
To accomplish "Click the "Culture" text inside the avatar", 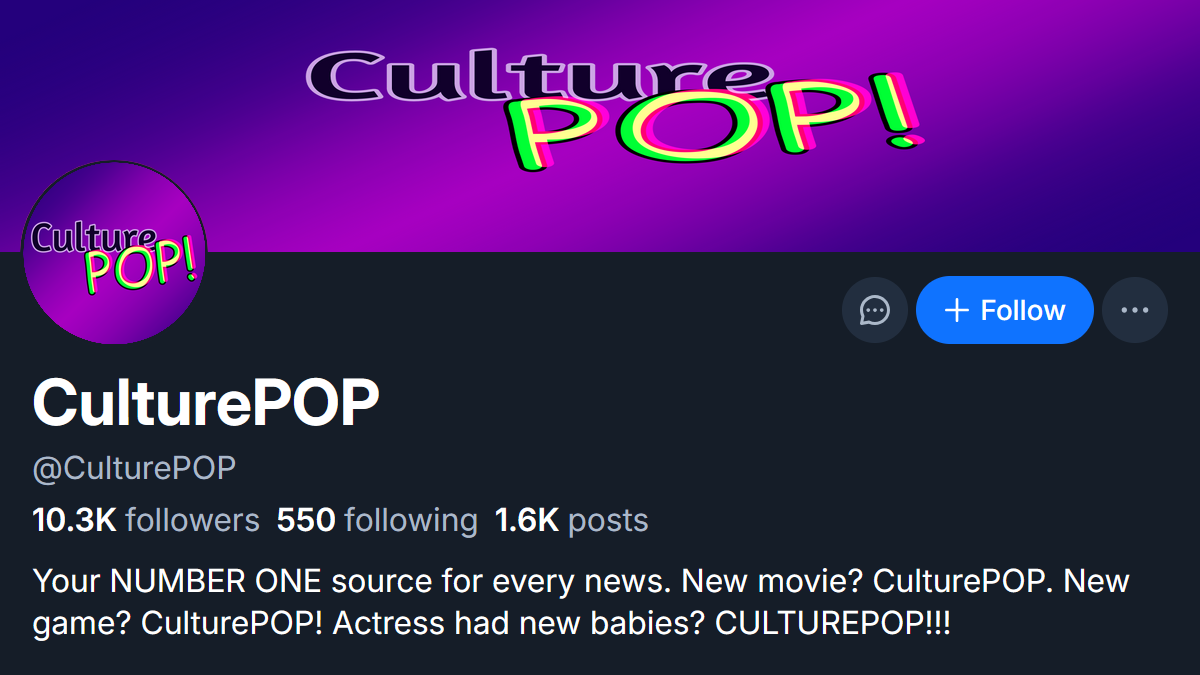I will point(92,236).
